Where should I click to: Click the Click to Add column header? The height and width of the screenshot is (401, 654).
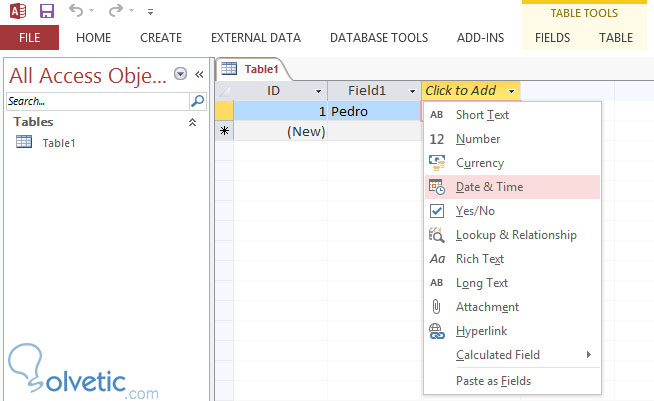tap(470, 91)
